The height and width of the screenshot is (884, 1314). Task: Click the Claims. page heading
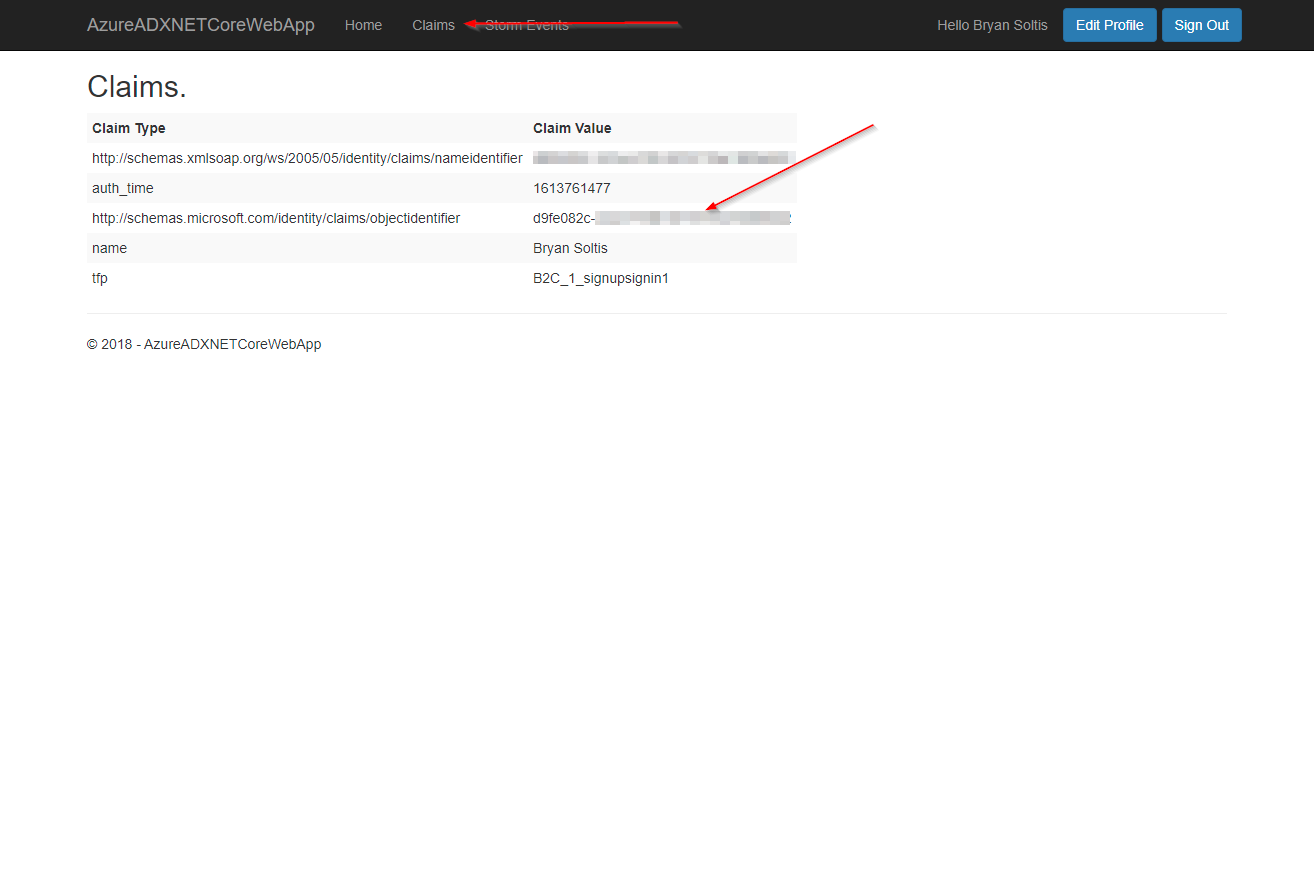tap(137, 87)
